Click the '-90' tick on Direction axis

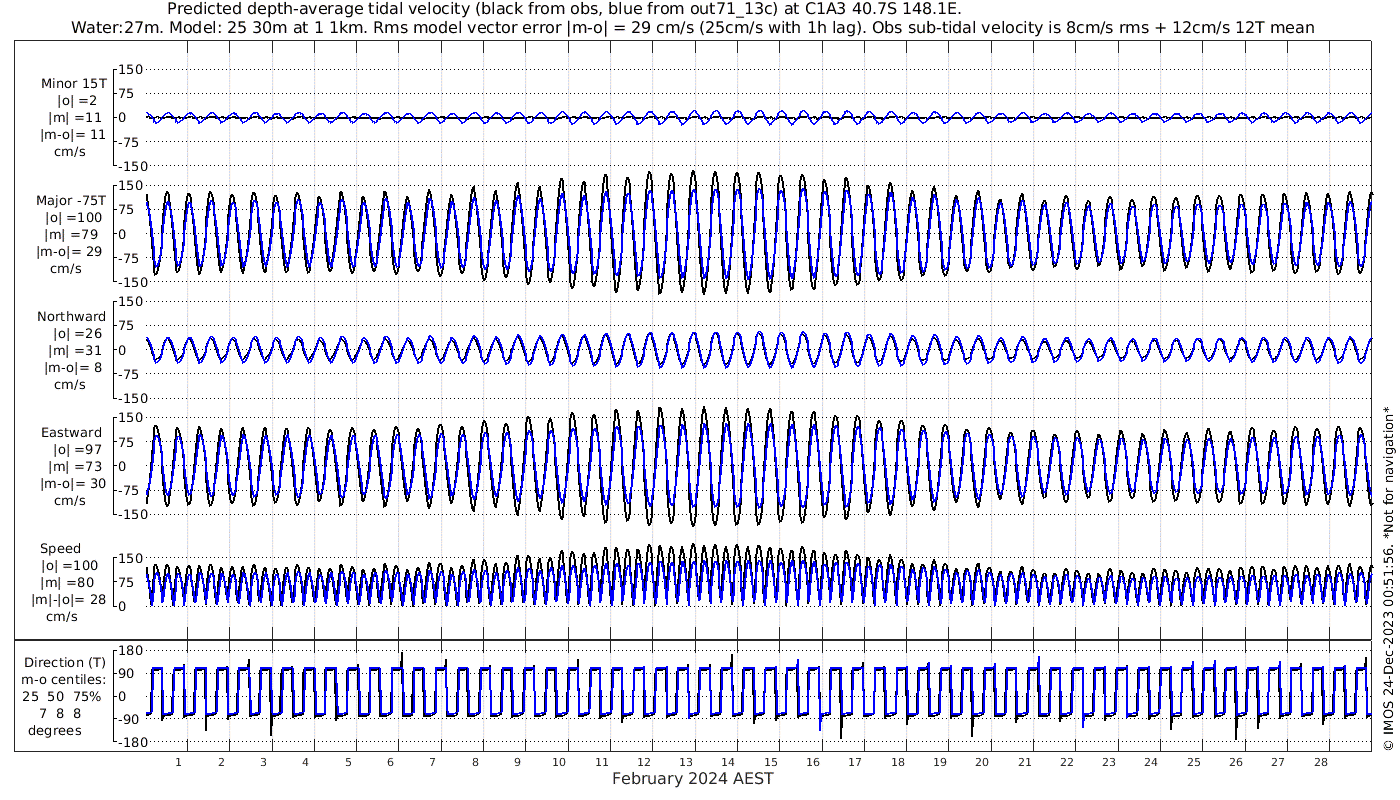click(131, 719)
